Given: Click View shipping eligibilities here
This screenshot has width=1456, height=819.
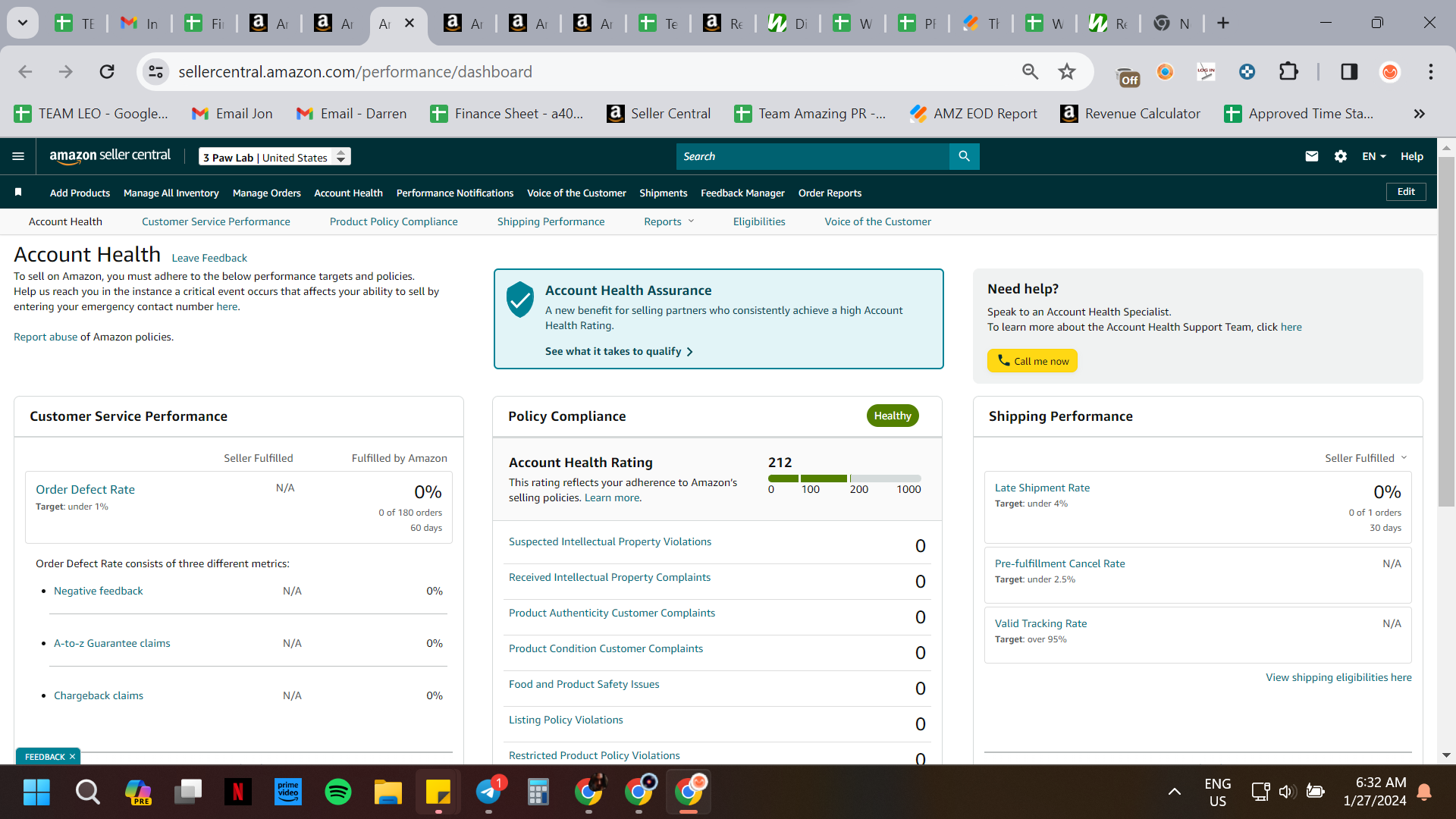Looking at the screenshot, I should [1338, 677].
